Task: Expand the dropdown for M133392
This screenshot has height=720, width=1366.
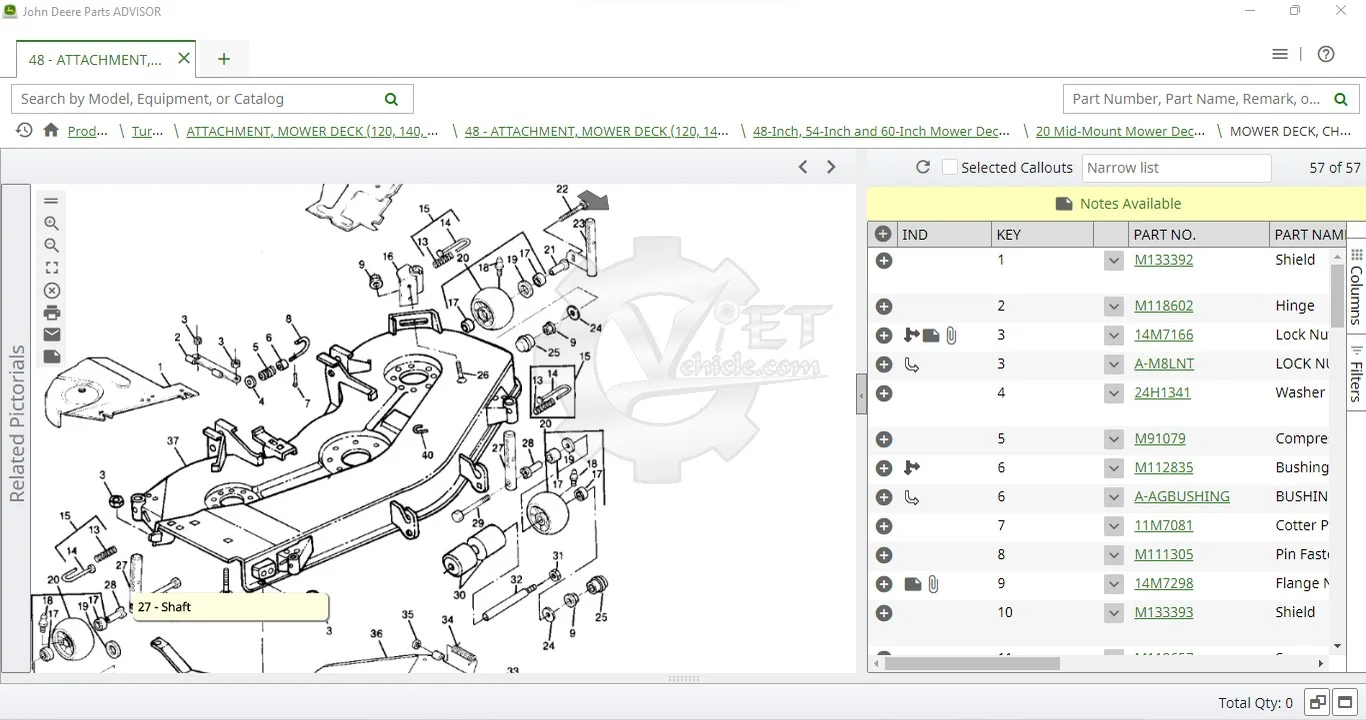Action: [1114, 261]
